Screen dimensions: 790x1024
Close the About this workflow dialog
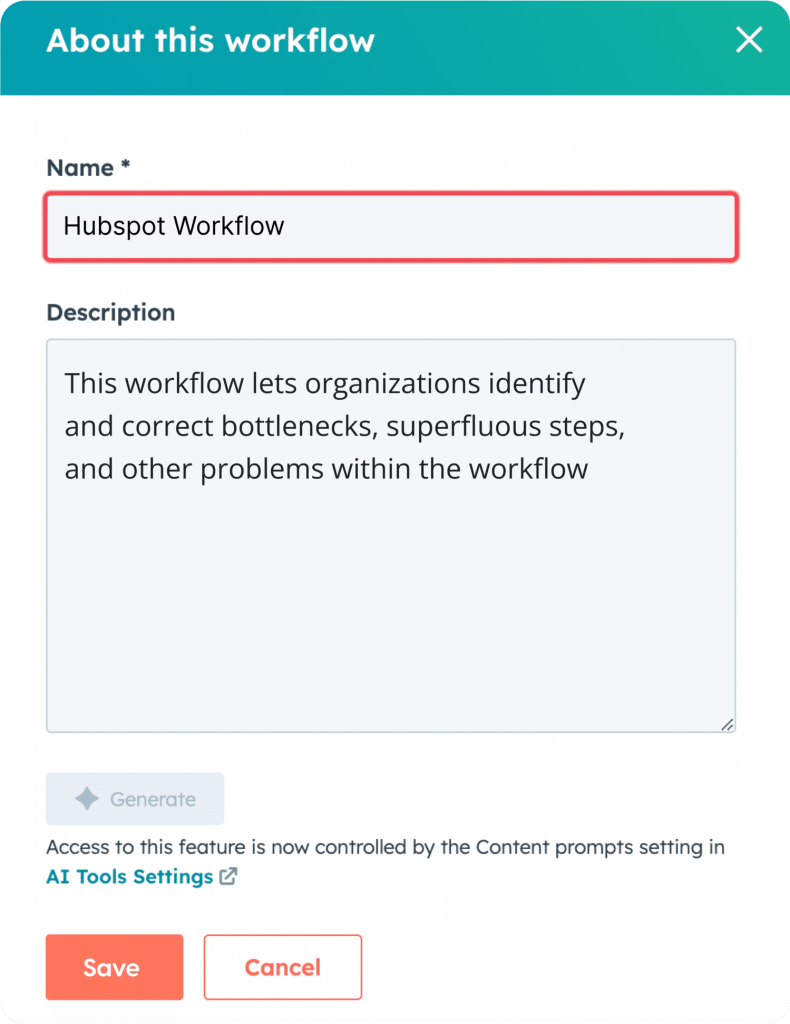tap(749, 40)
